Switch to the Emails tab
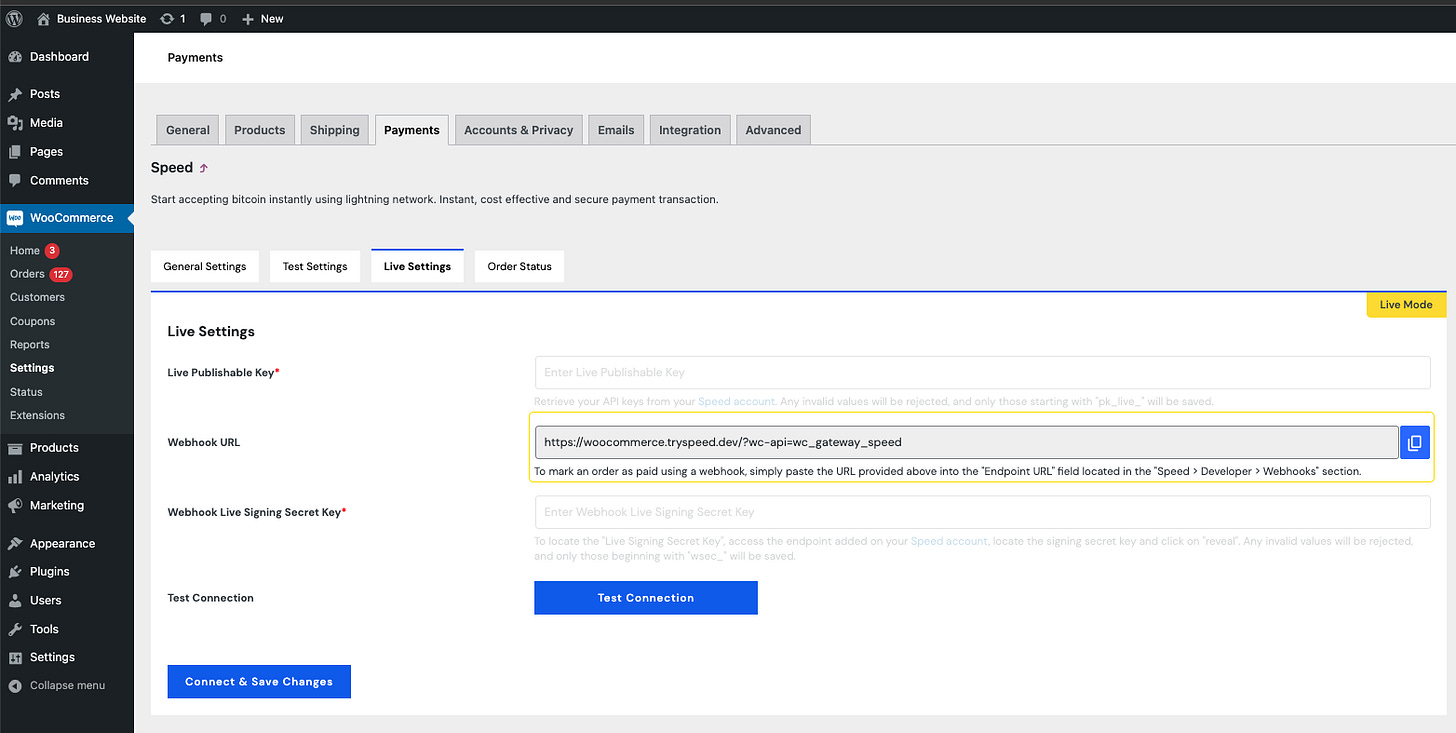Image resolution: width=1456 pixels, height=733 pixels. [x=616, y=130]
